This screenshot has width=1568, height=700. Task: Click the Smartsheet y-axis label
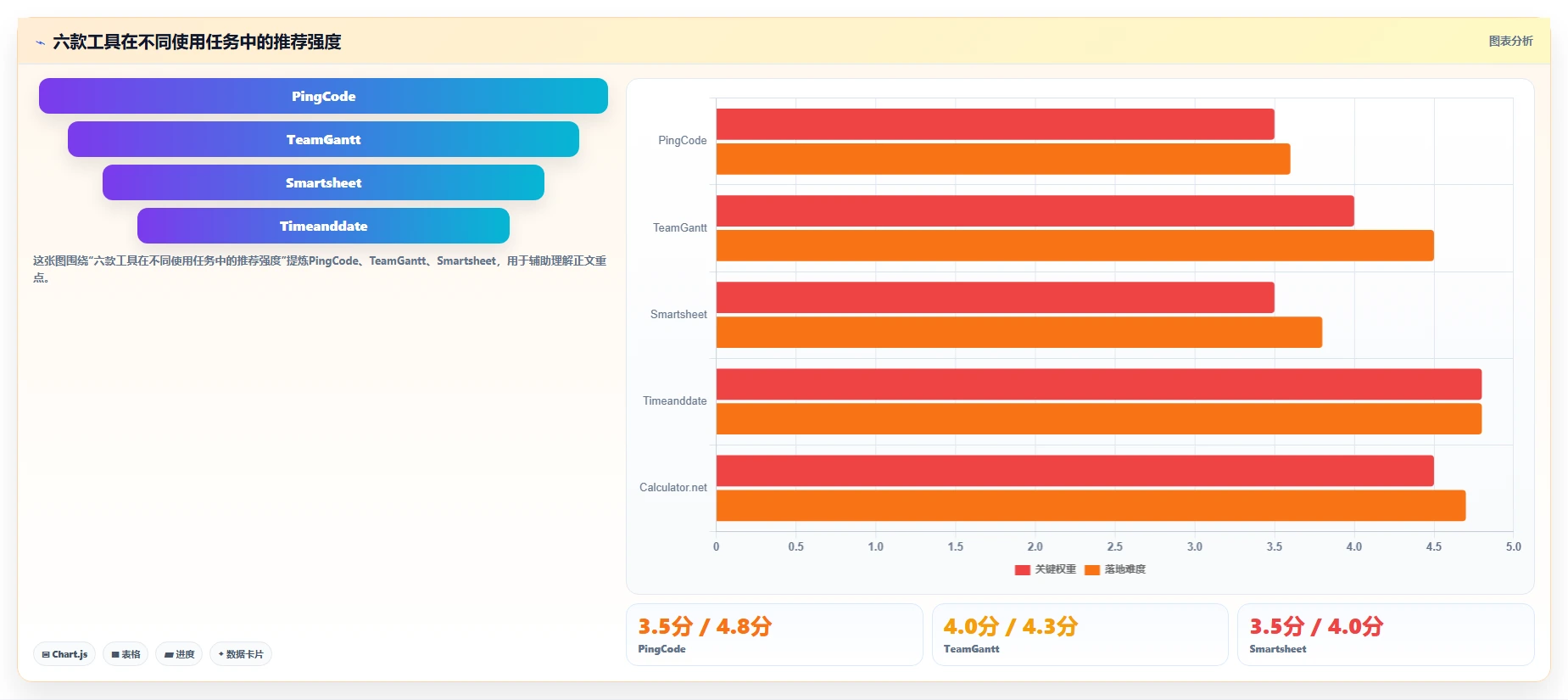click(x=678, y=314)
